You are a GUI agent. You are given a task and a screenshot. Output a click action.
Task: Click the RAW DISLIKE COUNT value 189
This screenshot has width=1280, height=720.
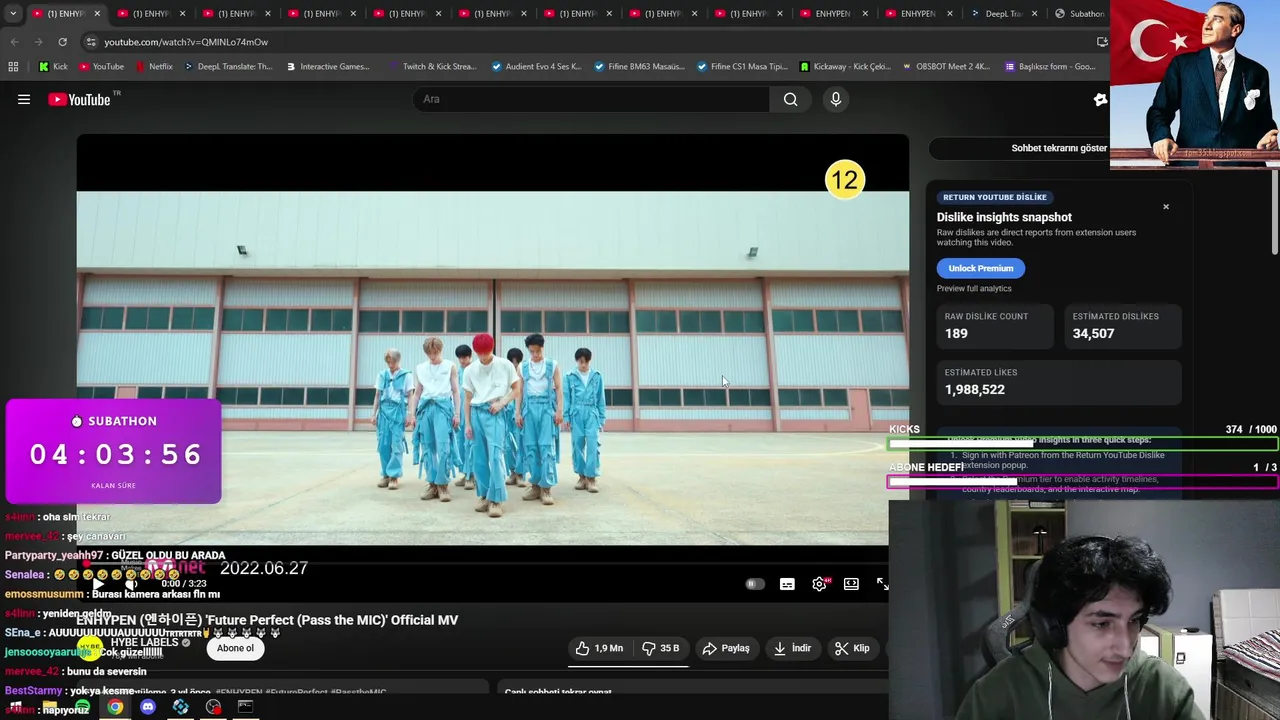(956, 334)
